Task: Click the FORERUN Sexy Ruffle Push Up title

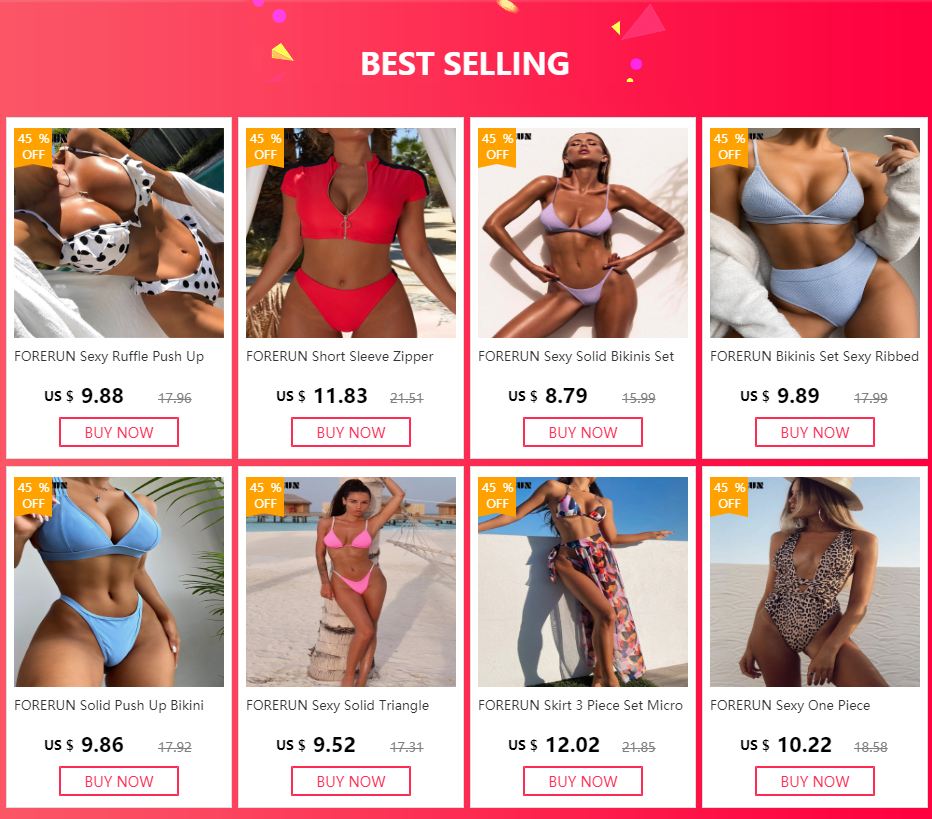Action: tap(109, 357)
